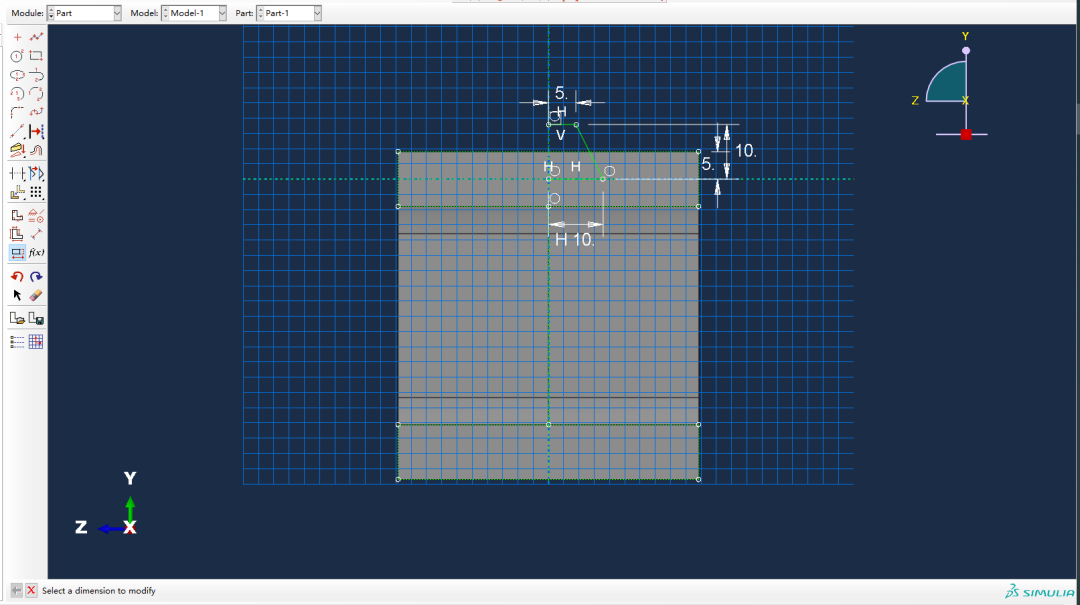
Task: Undo the last sketch action
Action: pos(17,276)
